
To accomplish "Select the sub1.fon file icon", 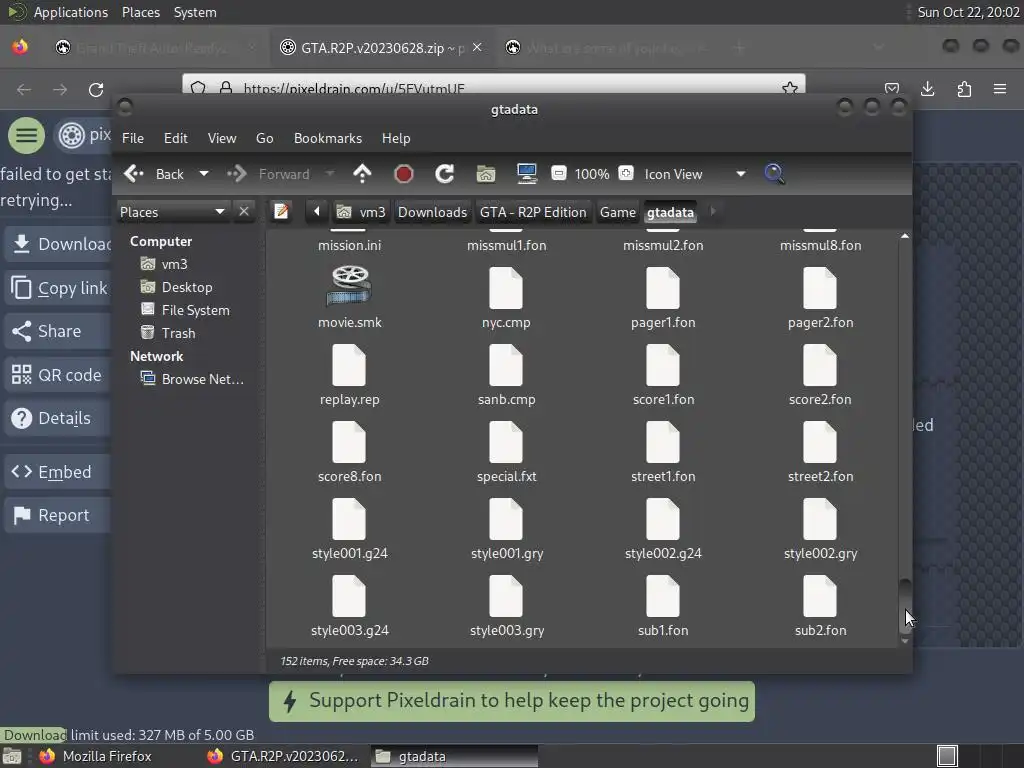I will point(663,596).
